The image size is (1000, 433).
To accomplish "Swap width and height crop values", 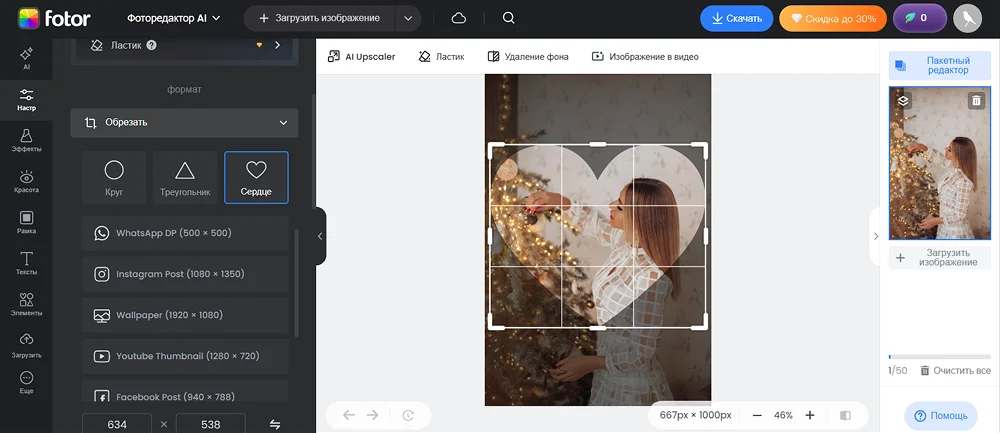I will (x=275, y=424).
